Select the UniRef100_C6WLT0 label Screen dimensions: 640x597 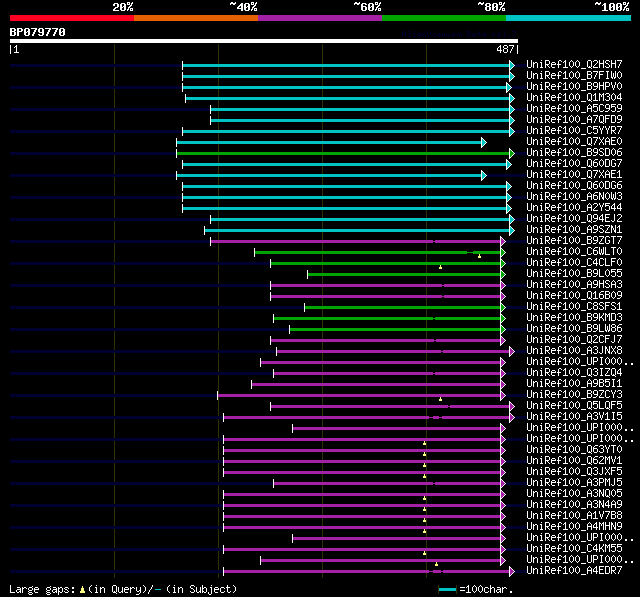pyautogui.click(x=574, y=252)
